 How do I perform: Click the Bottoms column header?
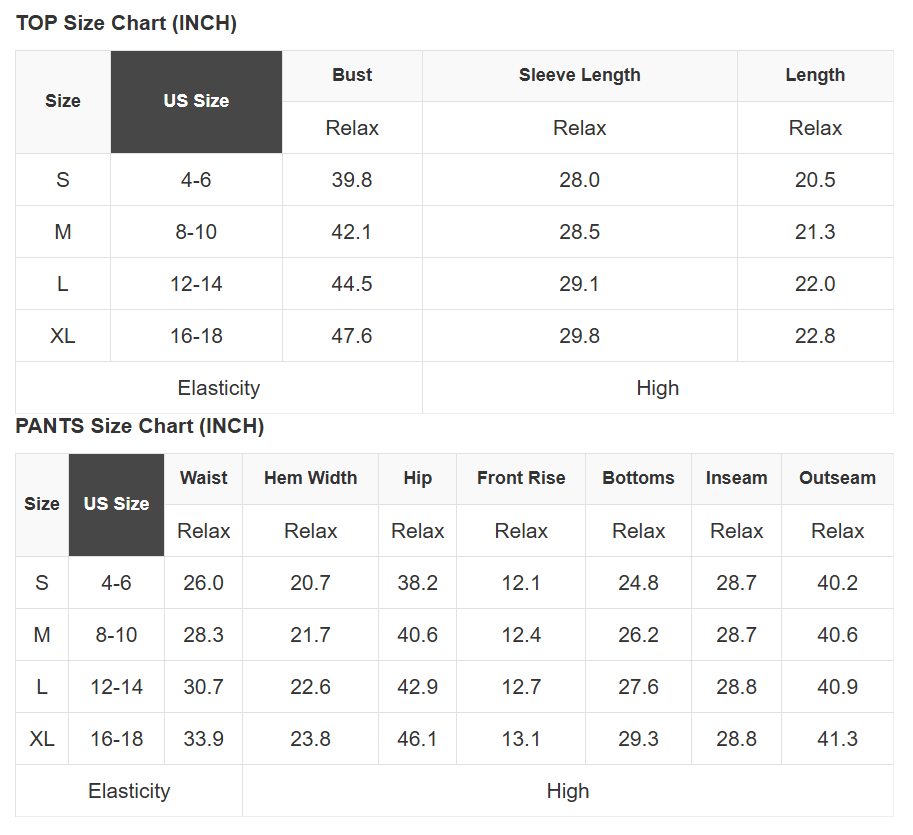638,478
